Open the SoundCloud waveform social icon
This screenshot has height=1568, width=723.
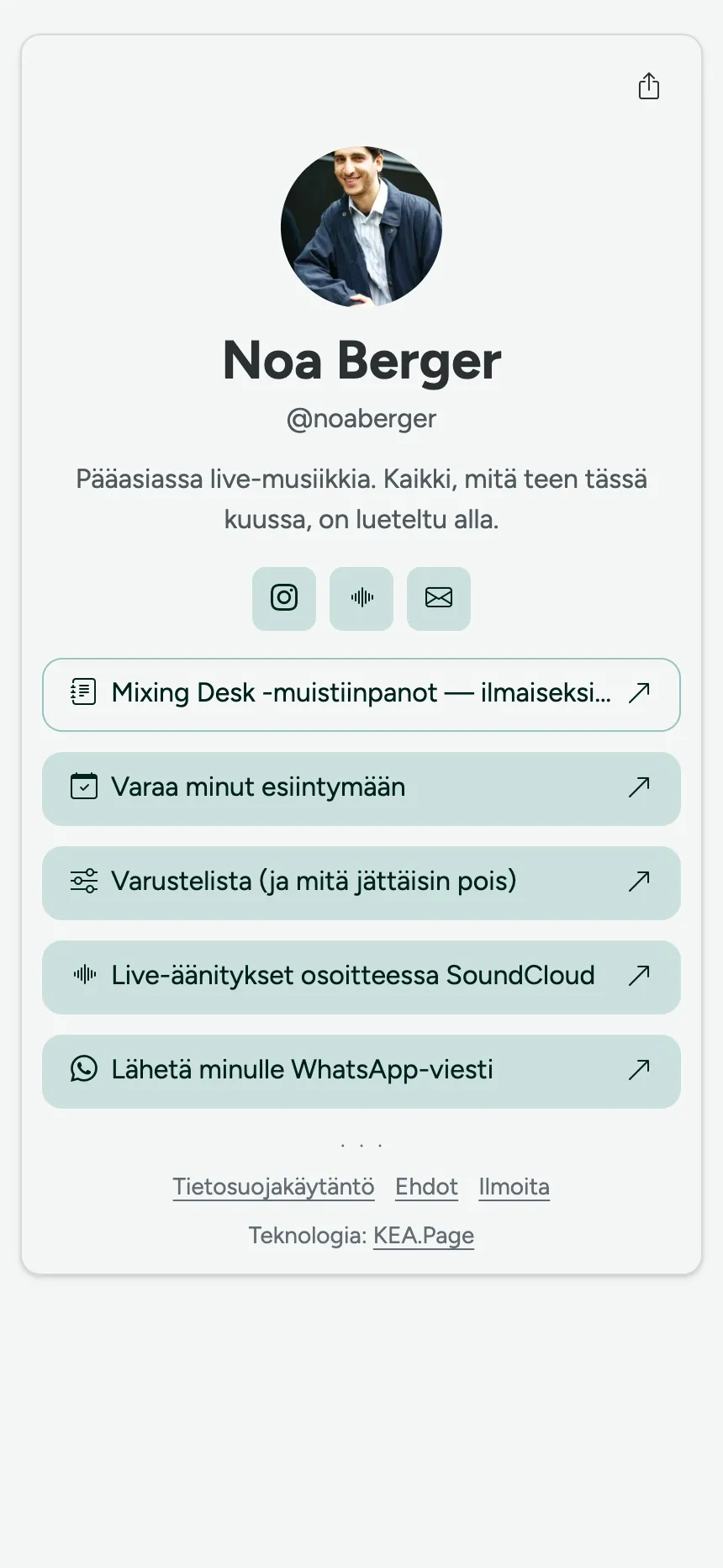361,598
